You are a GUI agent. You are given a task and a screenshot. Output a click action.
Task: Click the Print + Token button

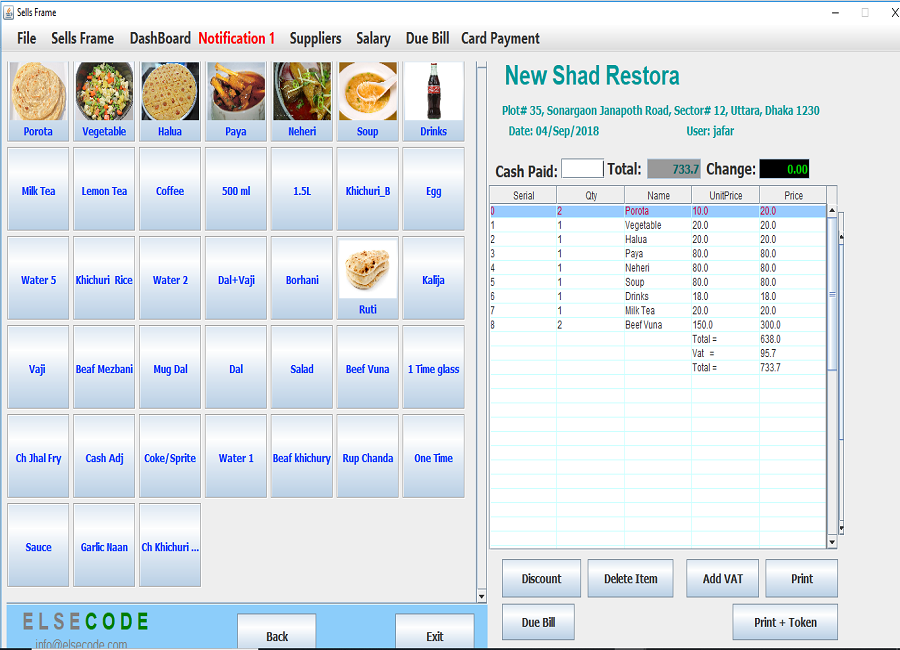pyautogui.click(x=785, y=622)
